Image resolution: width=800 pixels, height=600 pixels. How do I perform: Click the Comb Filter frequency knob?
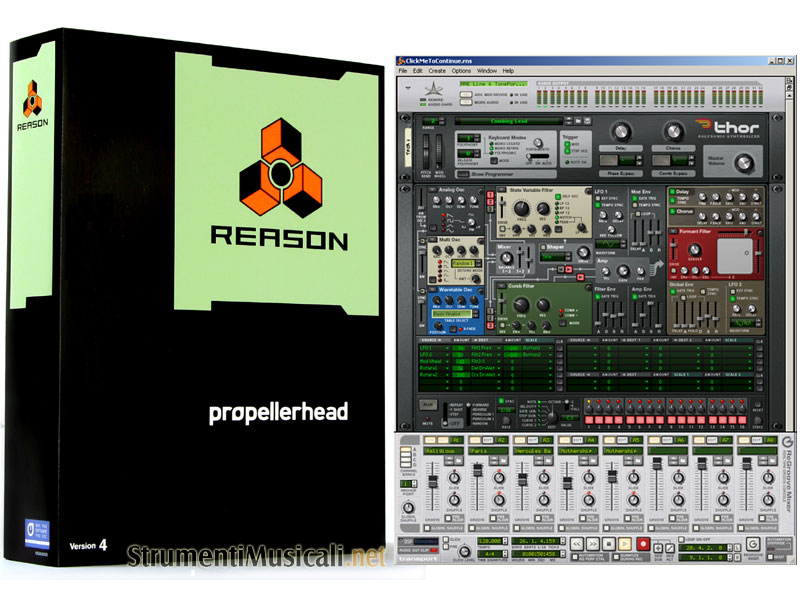520,303
